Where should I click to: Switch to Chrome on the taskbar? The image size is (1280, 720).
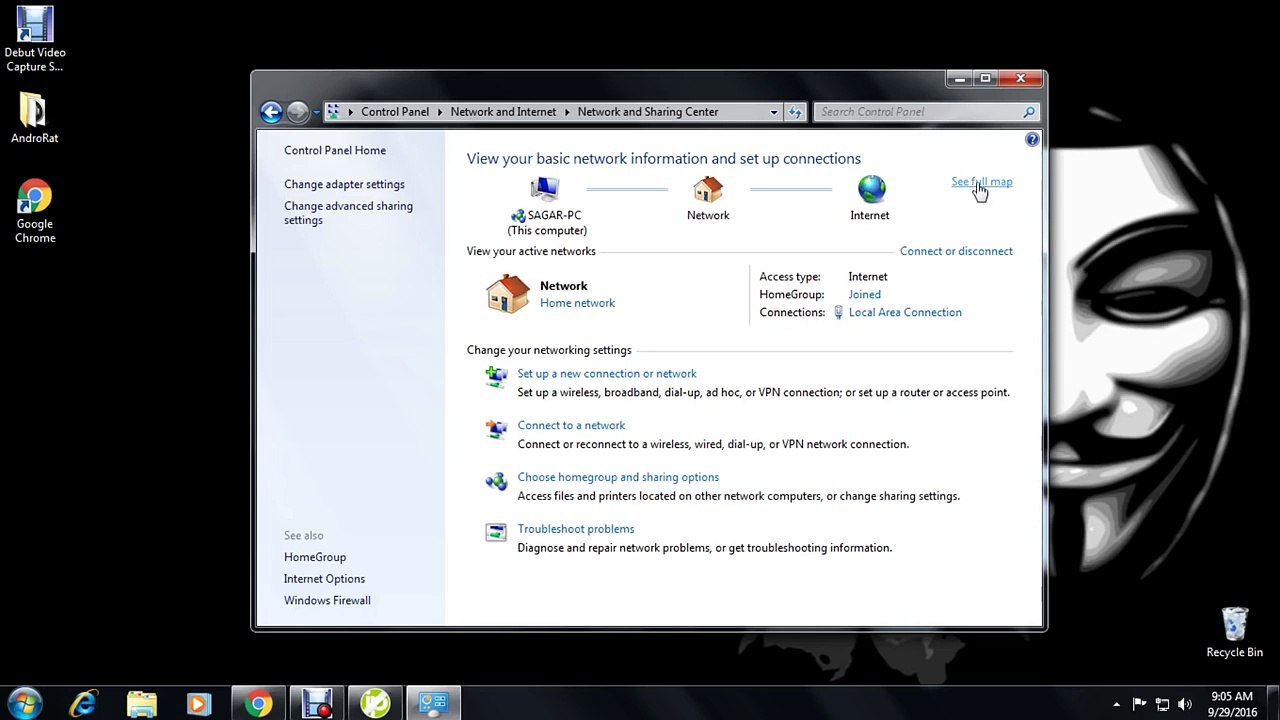click(259, 704)
